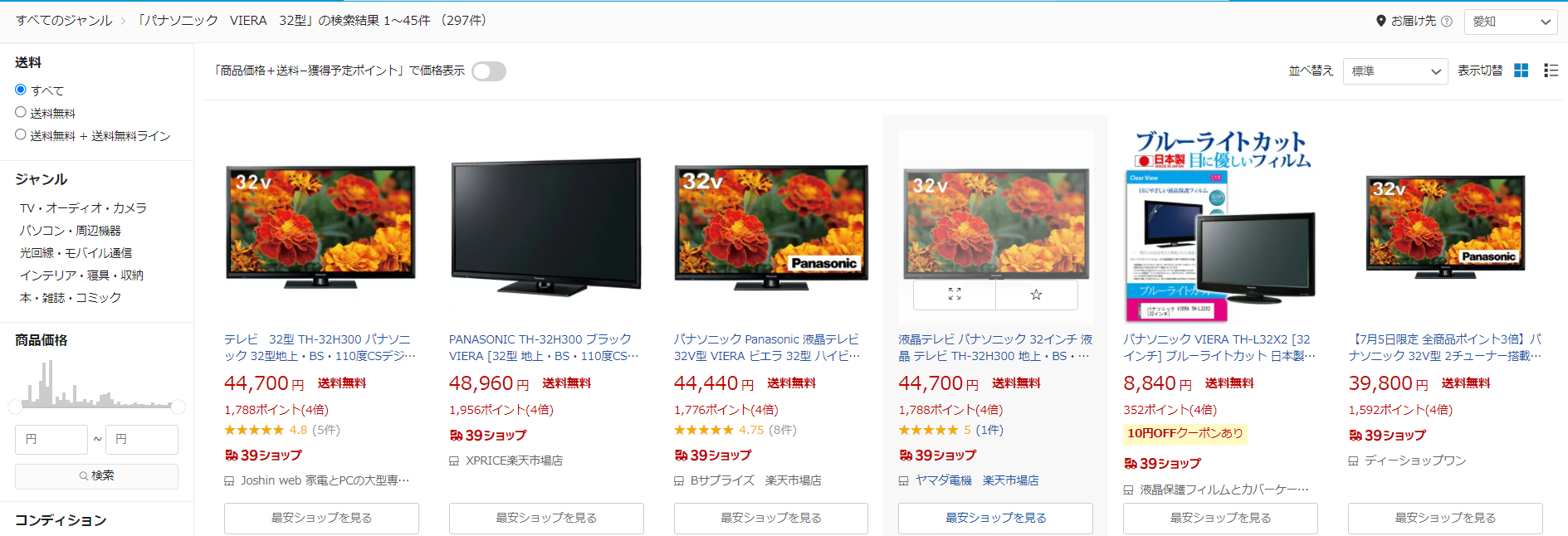Click 最安ショップを見る under Yamada Denki item
This screenshot has height=536, width=1568.
pyautogui.click(x=995, y=518)
